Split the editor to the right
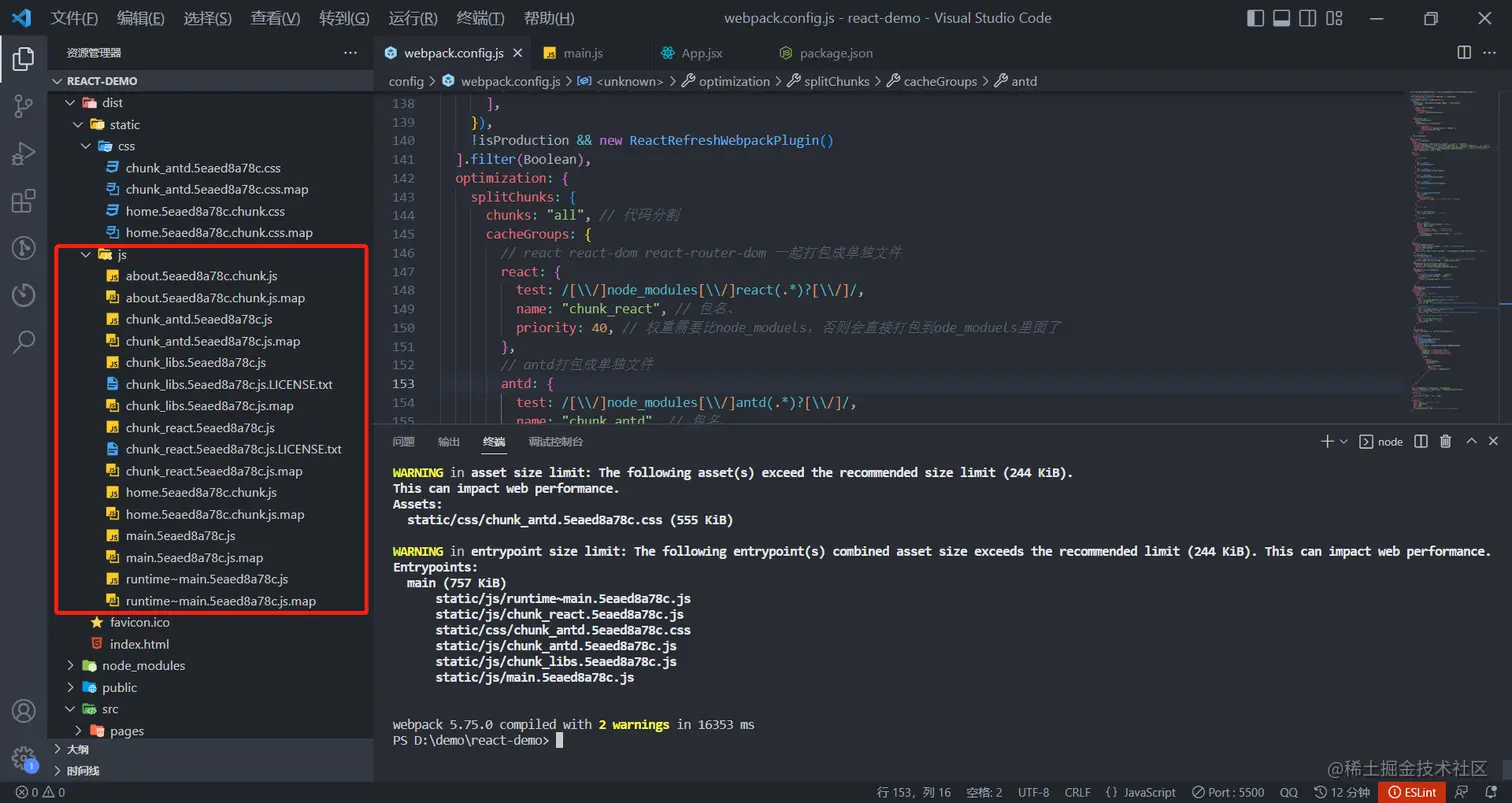This screenshot has height=803, width=1512. [1464, 53]
